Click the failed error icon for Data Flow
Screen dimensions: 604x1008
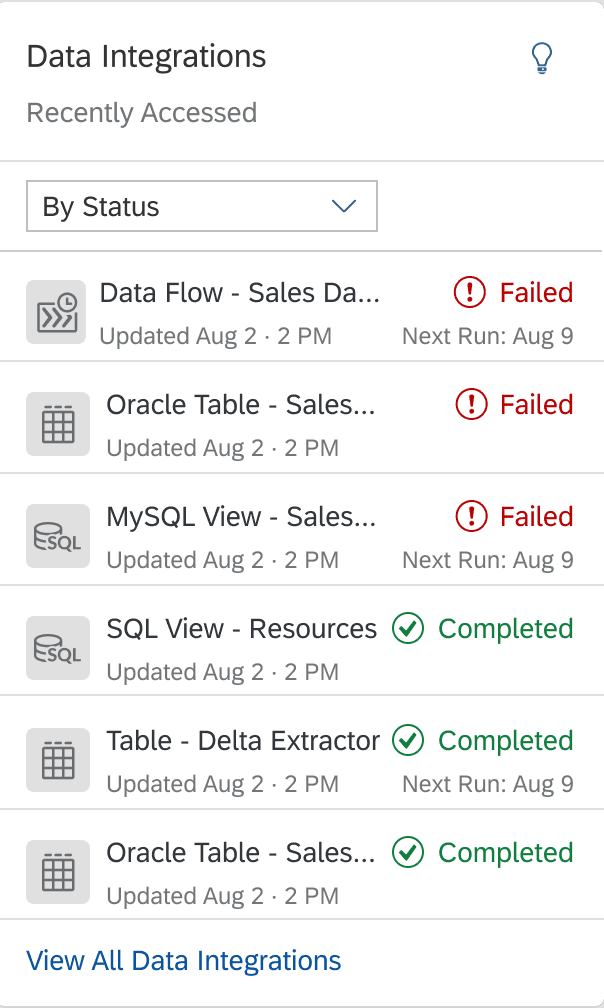(469, 293)
